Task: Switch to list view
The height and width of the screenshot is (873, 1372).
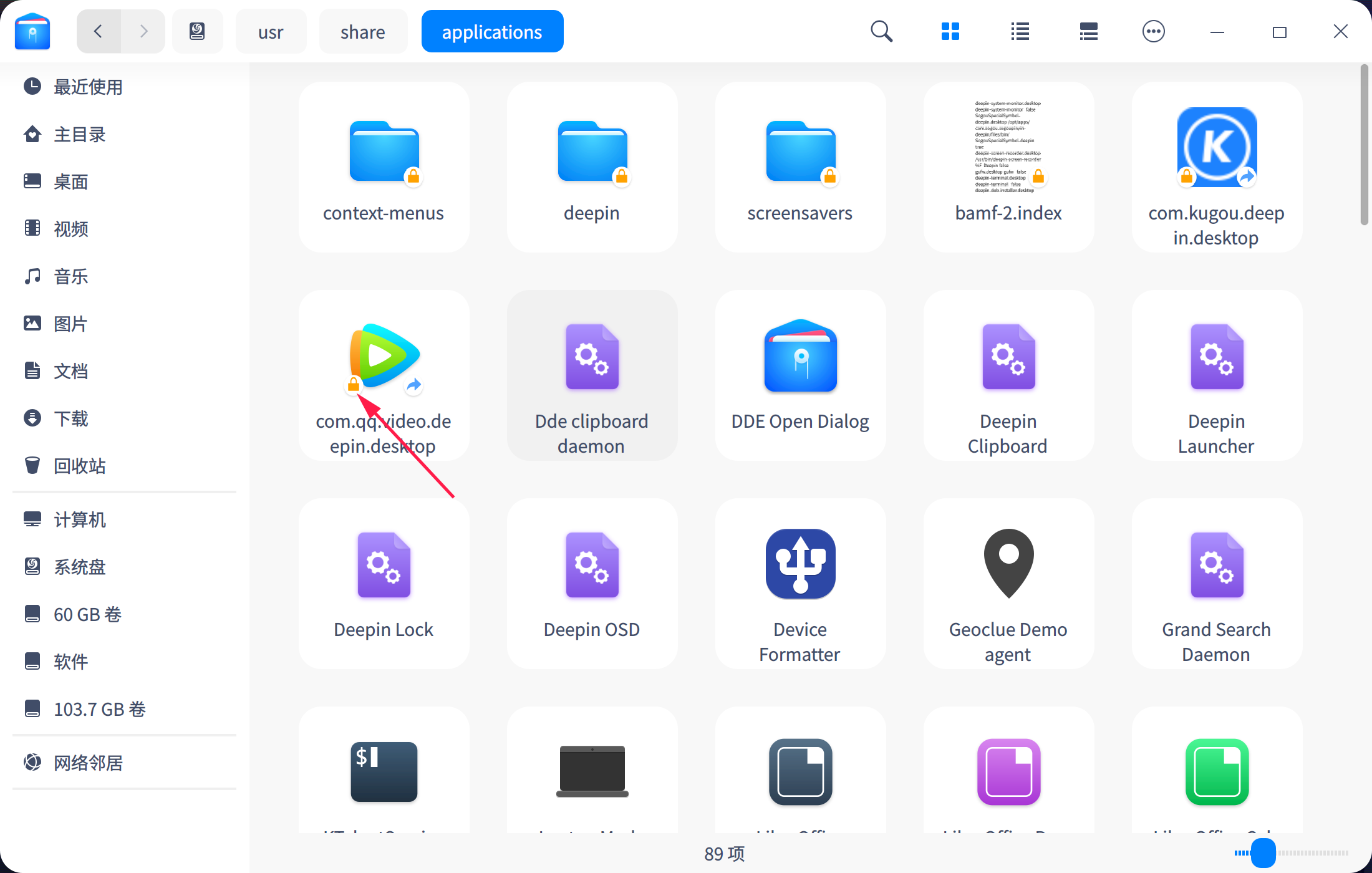Action: click(x=1019, y=31)
